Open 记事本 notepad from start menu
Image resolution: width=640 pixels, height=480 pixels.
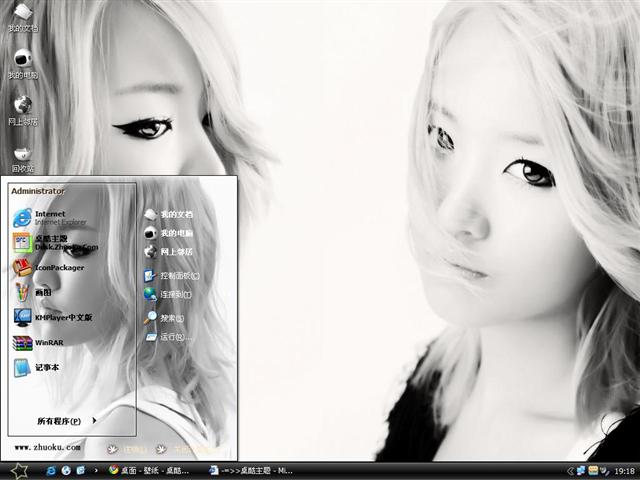36,367
